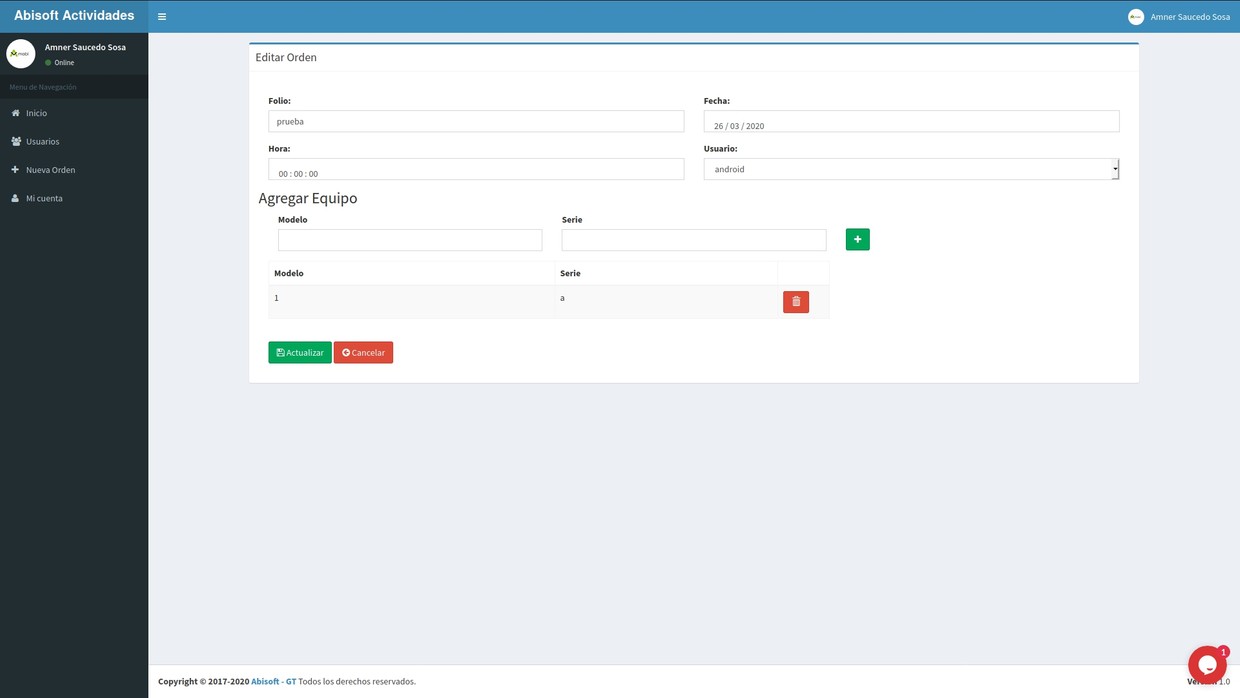Click the table cell with value a

click(666, 301)
